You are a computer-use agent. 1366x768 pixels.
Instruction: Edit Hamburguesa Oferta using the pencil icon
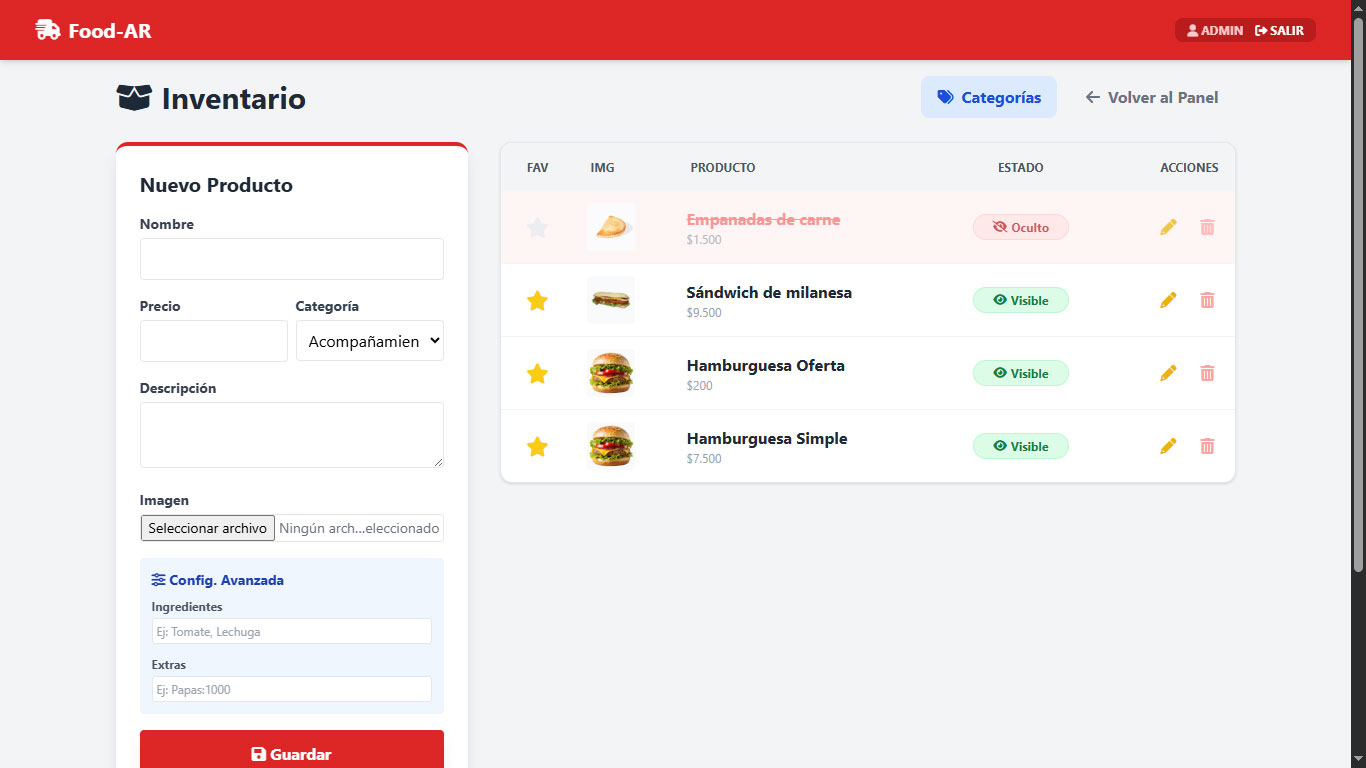[x=1168, y=373]
